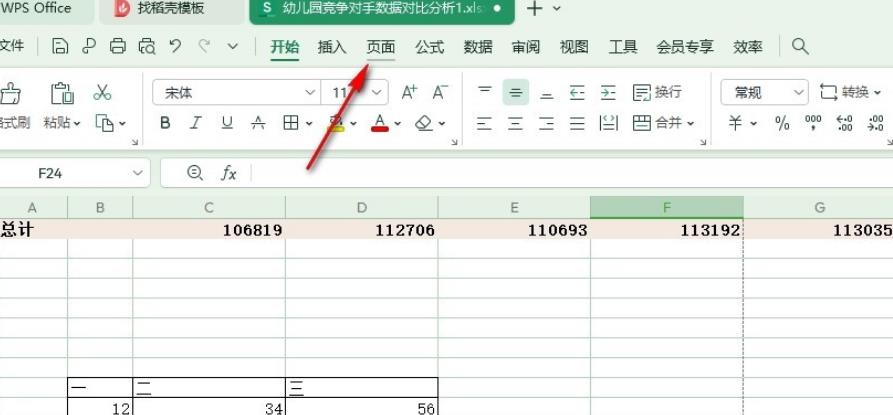Image resolution: width=893 pixels, height=415 pixels.
Task: Click the Eraser clear icon
Action: point(424,123)
